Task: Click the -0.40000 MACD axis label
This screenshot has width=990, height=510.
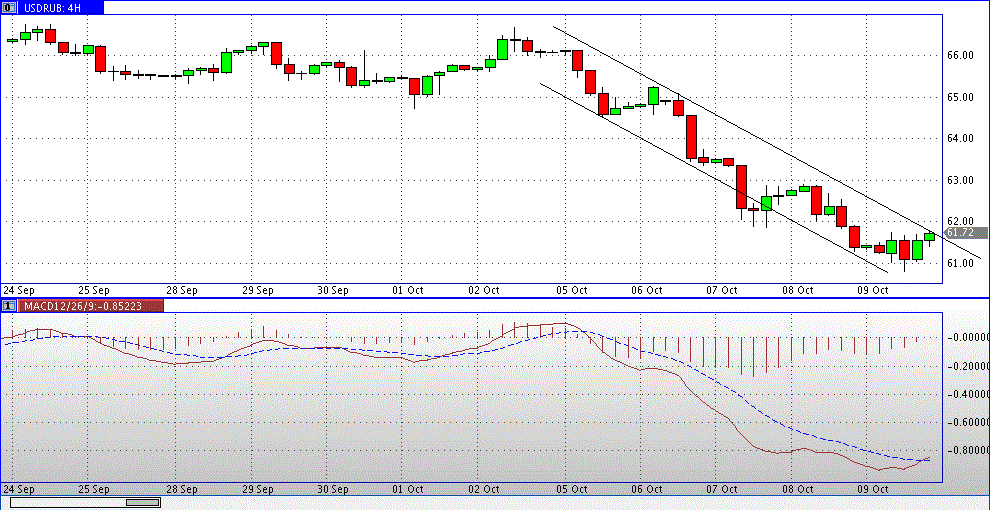Action: (968, 394)
